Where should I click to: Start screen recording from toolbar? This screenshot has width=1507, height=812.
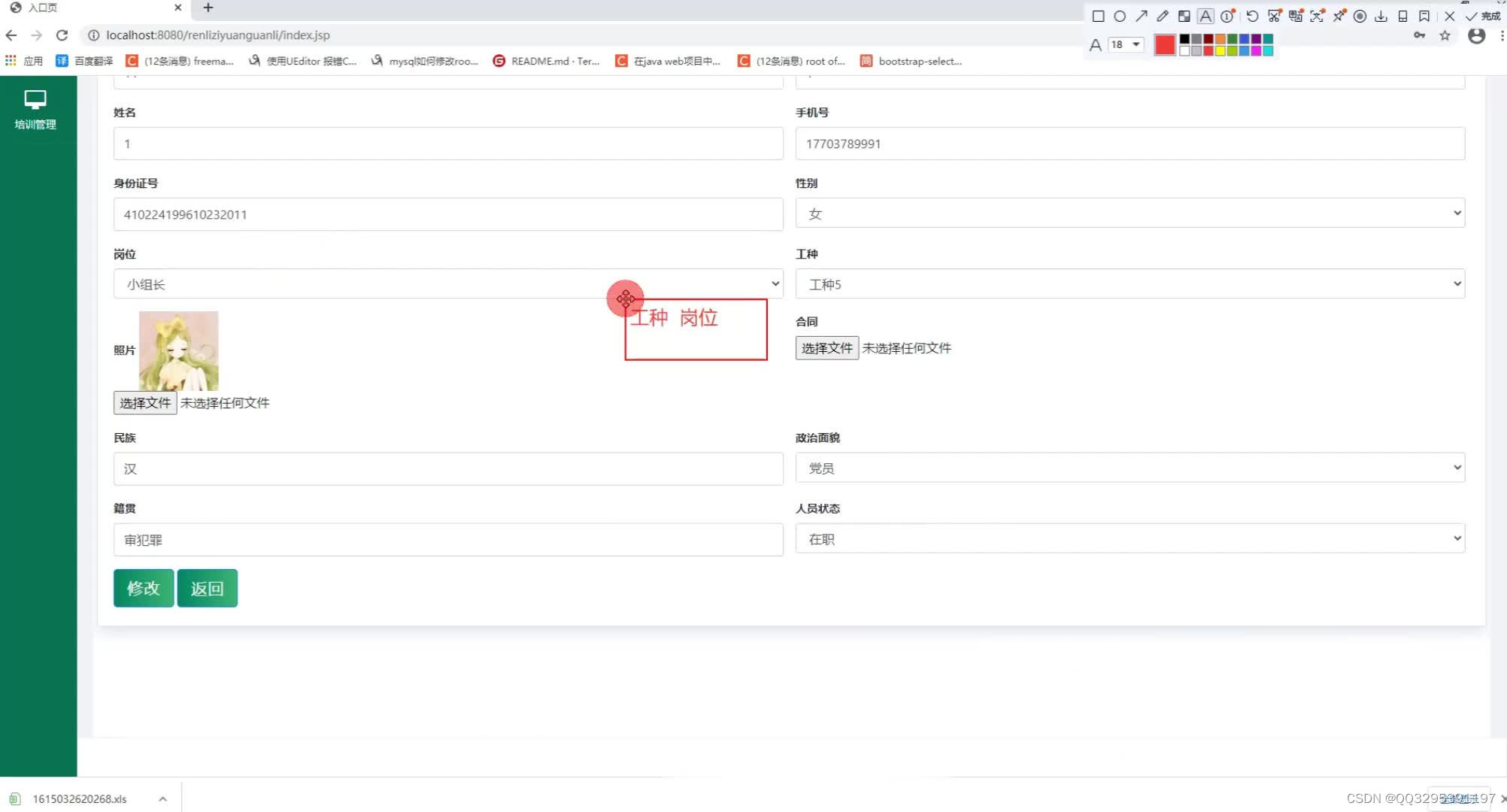pyautogui.click(x=1360, y=17)
